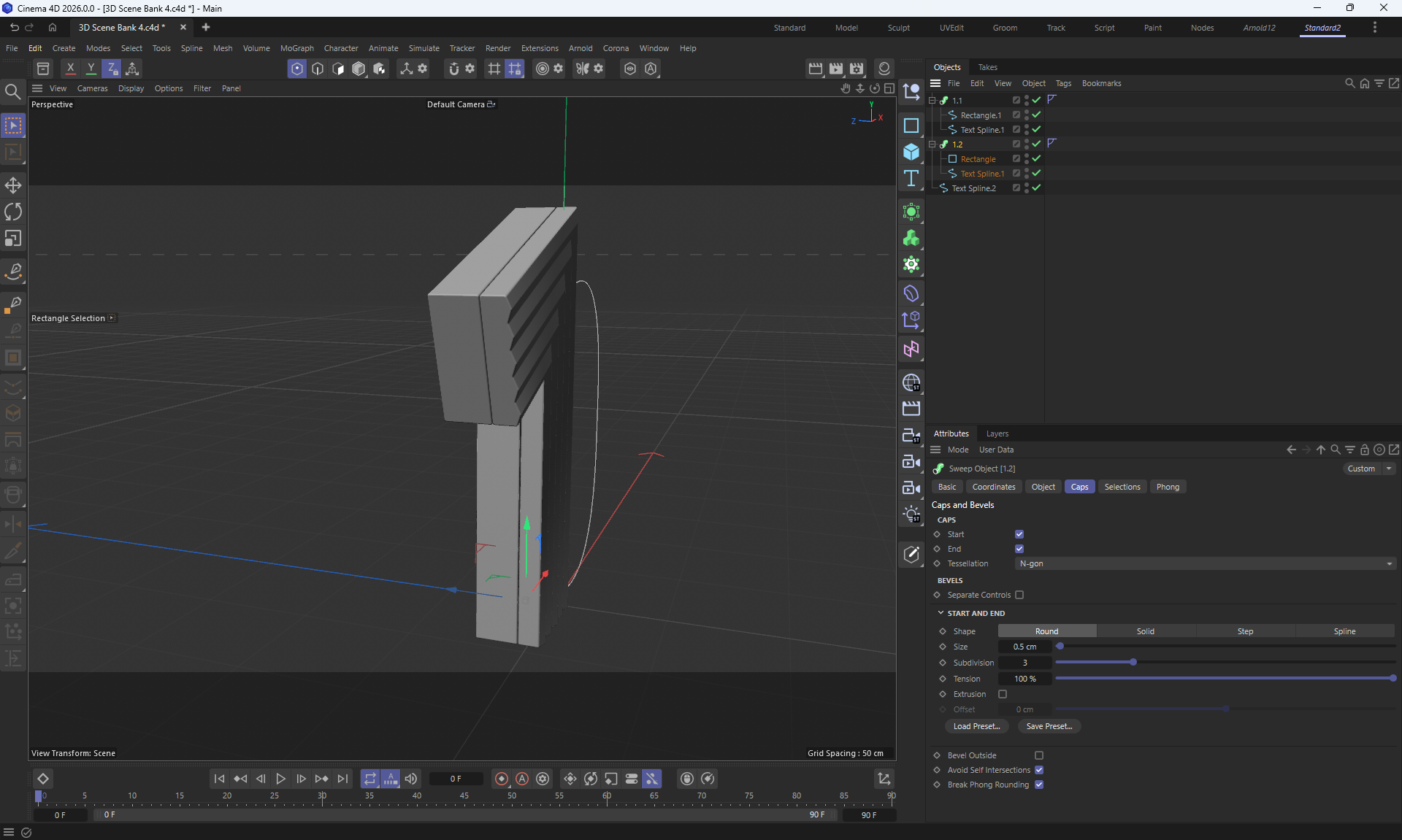Toggle the Z axis lock

(111, 69)
